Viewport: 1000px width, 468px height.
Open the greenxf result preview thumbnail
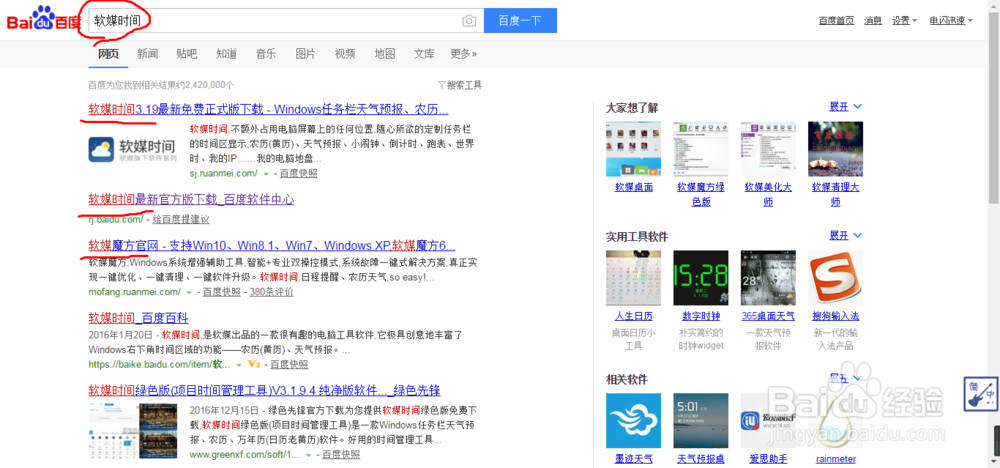(x=133, y=431)
